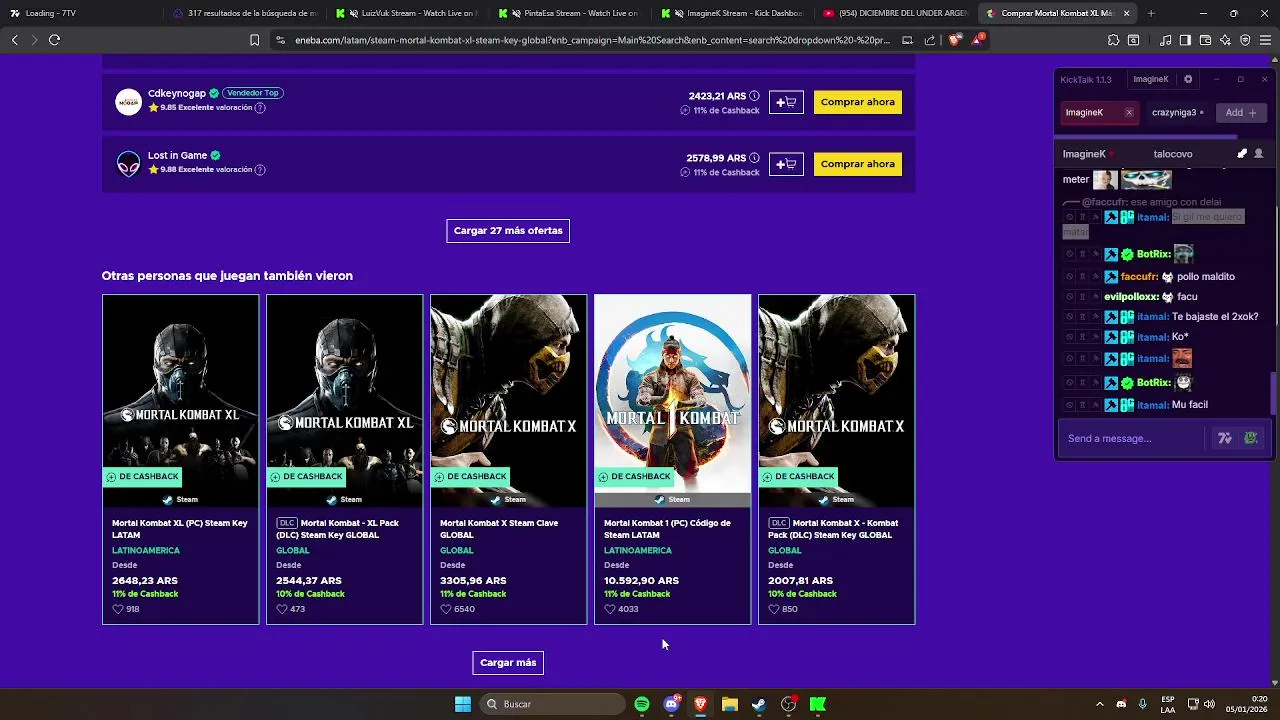Open KickTalk user list person icon
This screenshot has width=1280, height=720.
coord(1258,154)
